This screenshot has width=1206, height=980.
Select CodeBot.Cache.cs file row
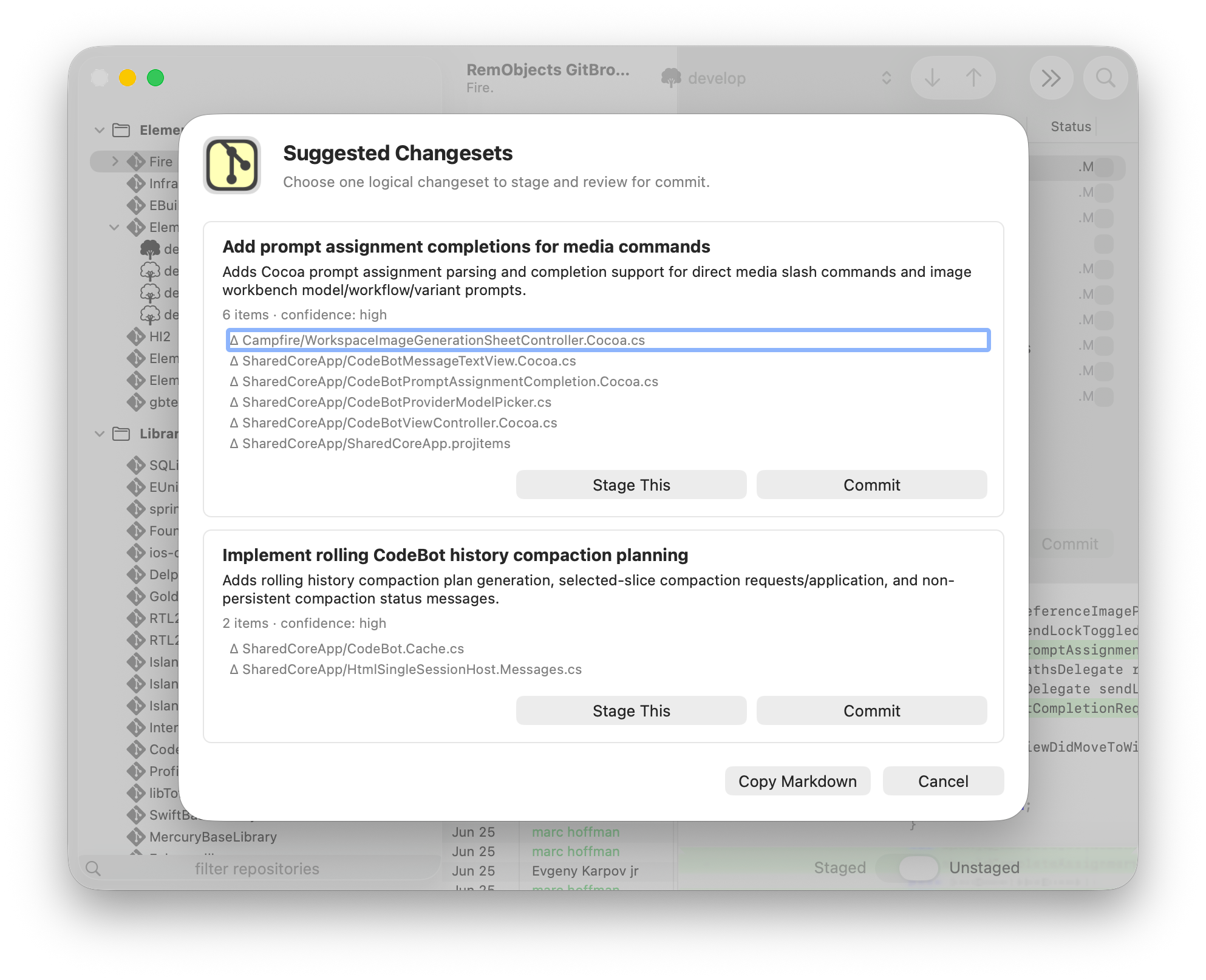point(608,648)
